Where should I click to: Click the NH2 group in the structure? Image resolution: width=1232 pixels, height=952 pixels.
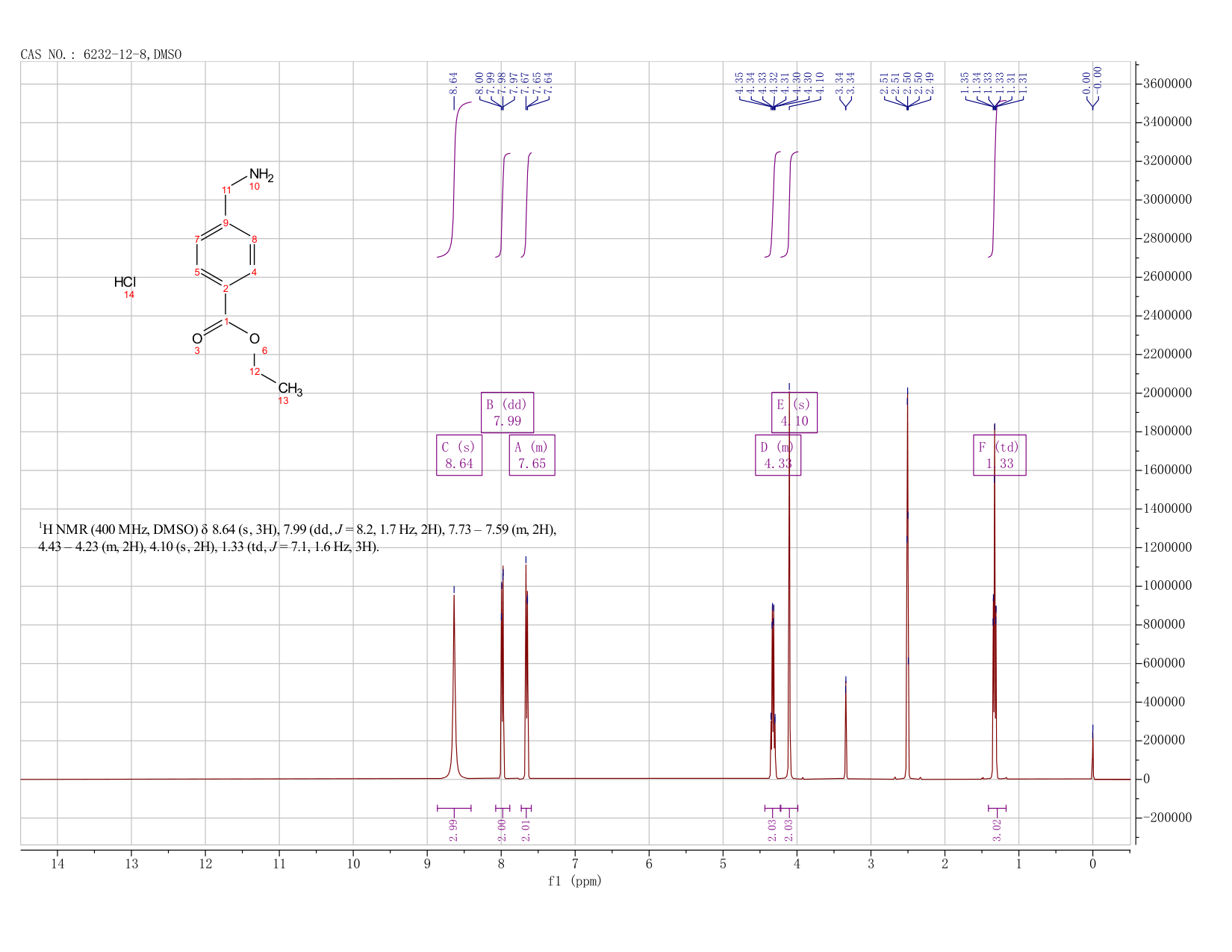[x=261, y=175]
